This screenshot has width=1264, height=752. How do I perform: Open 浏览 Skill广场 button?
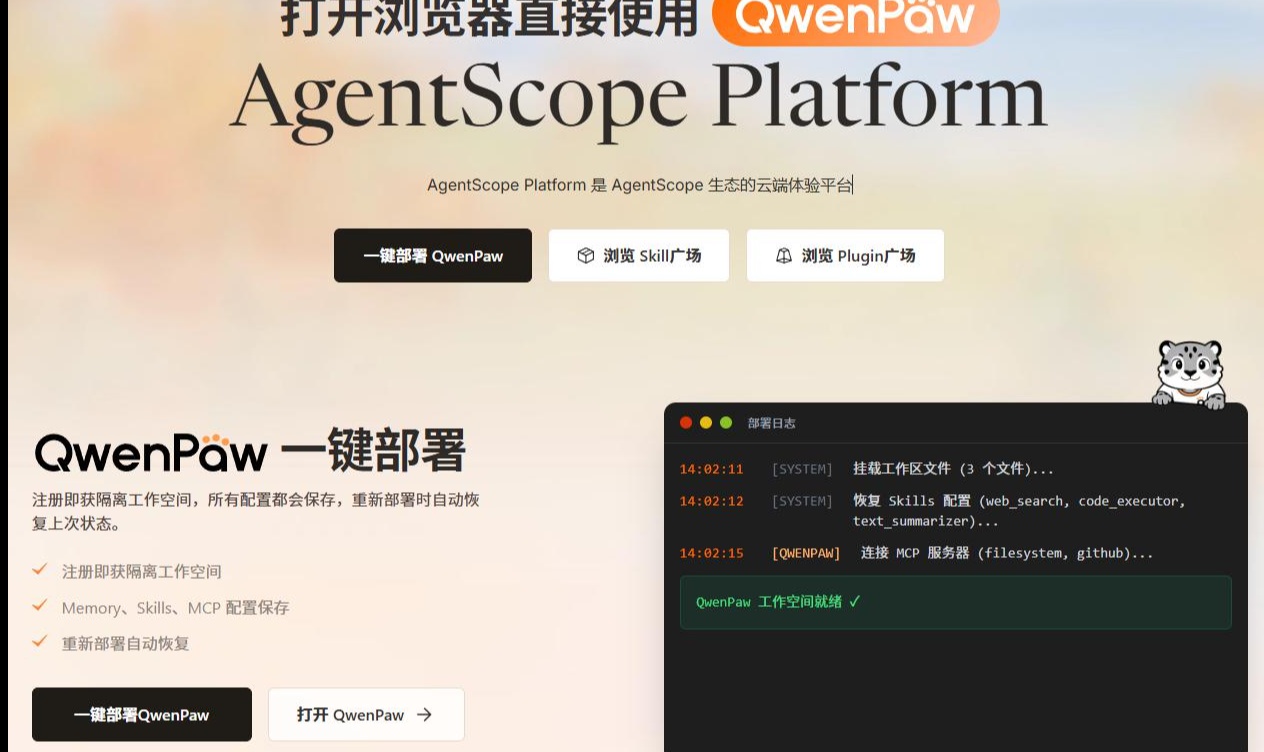click(x=639, y=256)
